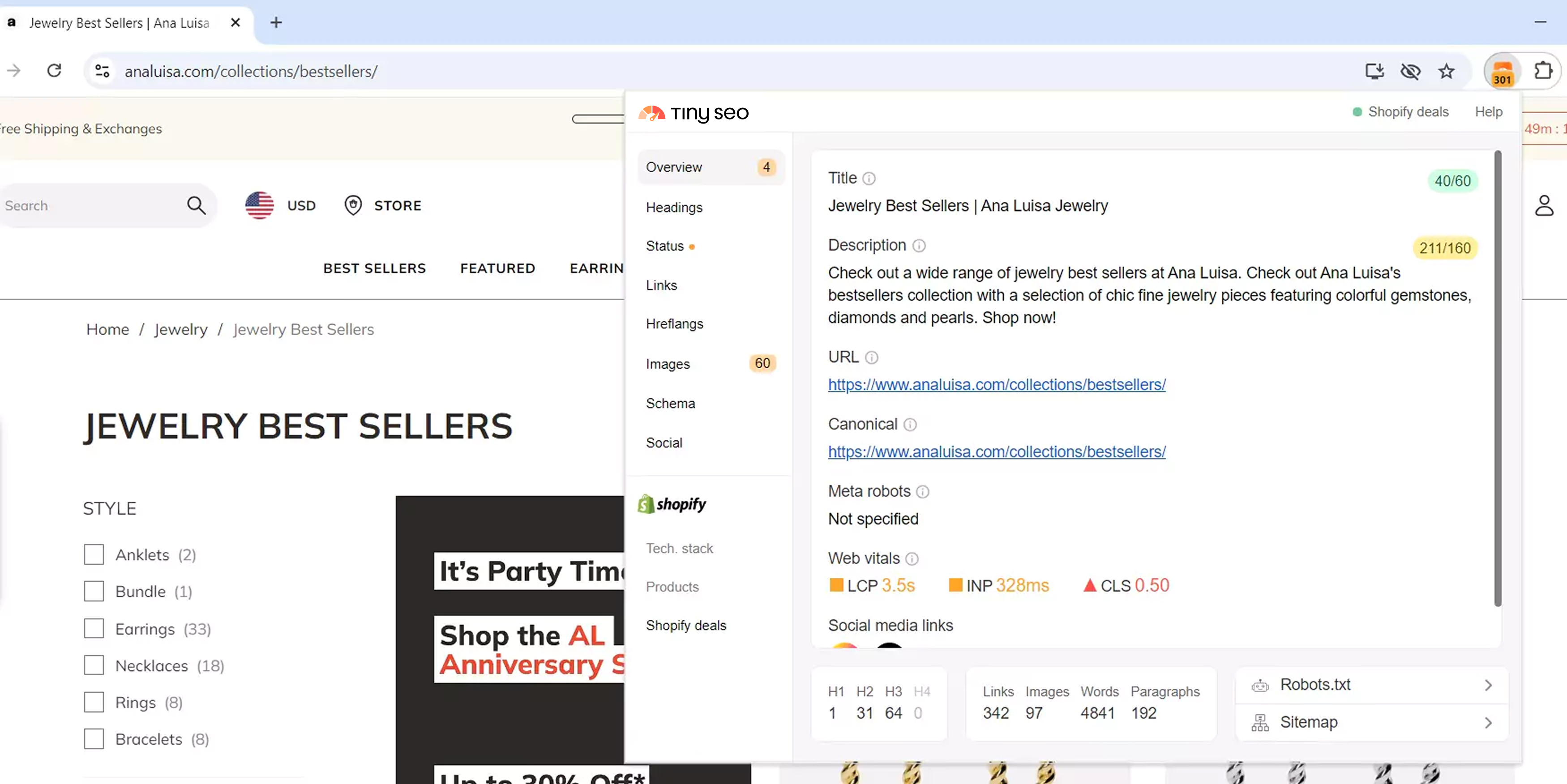Image resolution: width=1567 pixels, height=784 pixels.
Task: Click the info icon next to Web vitals
Action: (912, 559)
